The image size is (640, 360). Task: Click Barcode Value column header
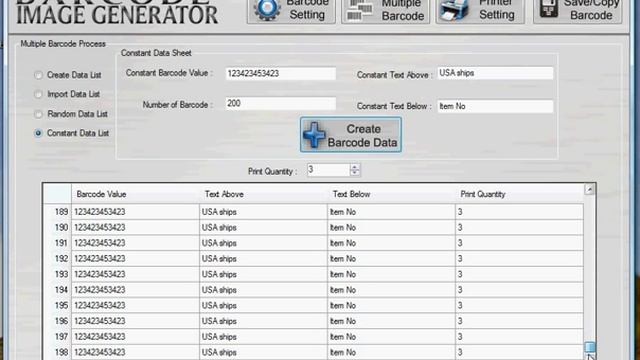136,194
